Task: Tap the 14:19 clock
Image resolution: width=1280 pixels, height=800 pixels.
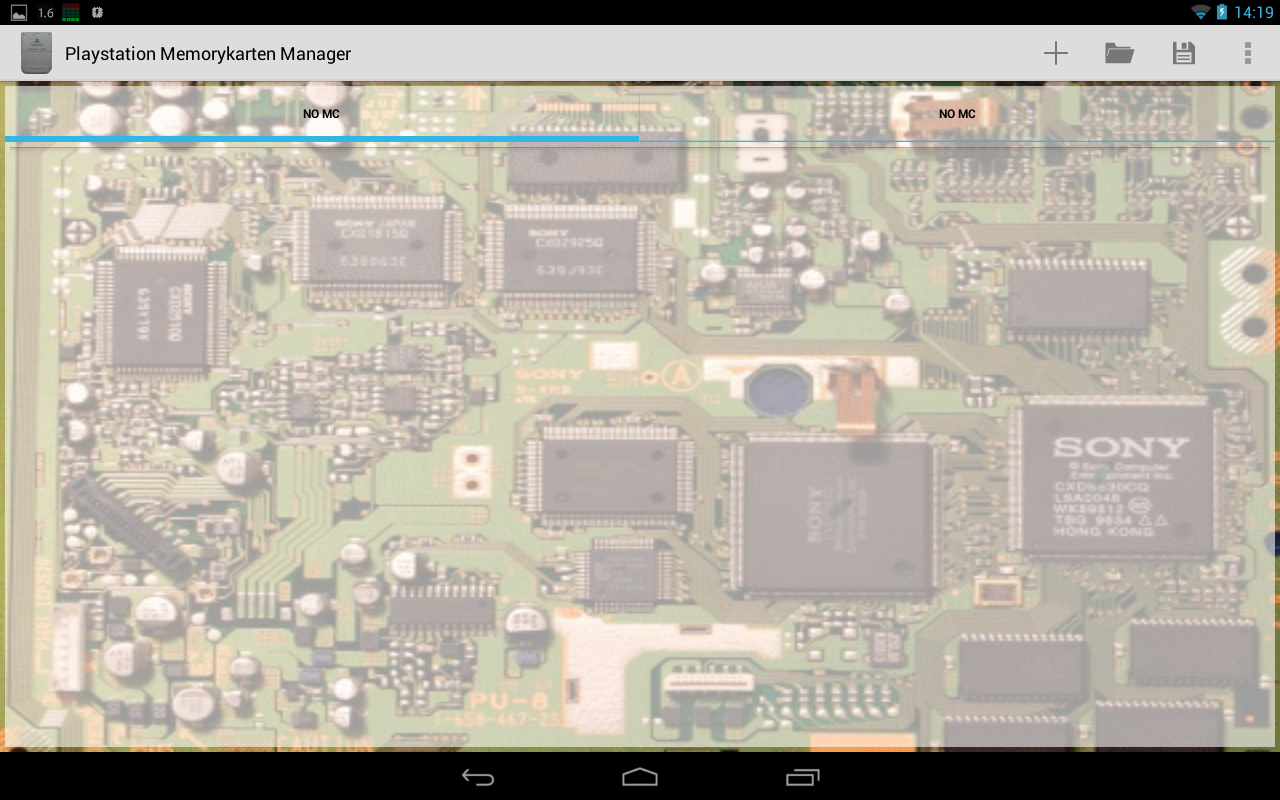Action: point(1254,12)
